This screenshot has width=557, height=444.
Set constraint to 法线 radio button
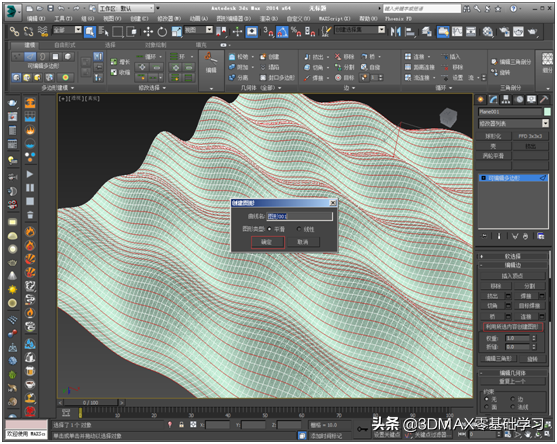pyautogui.click(x=513, y=407)
